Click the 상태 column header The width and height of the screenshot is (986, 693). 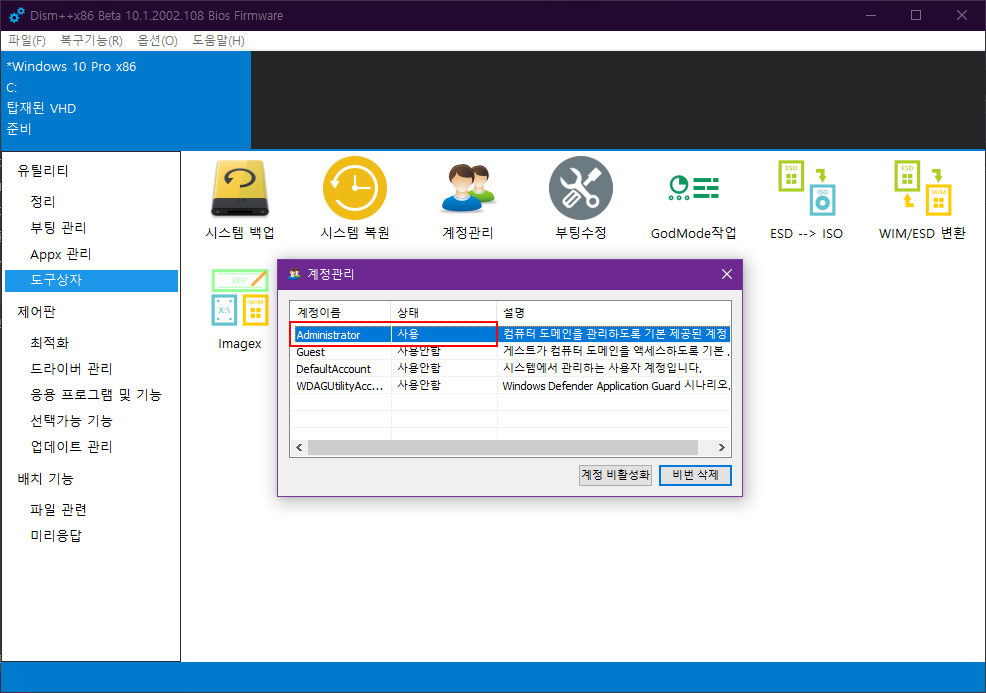444,313
